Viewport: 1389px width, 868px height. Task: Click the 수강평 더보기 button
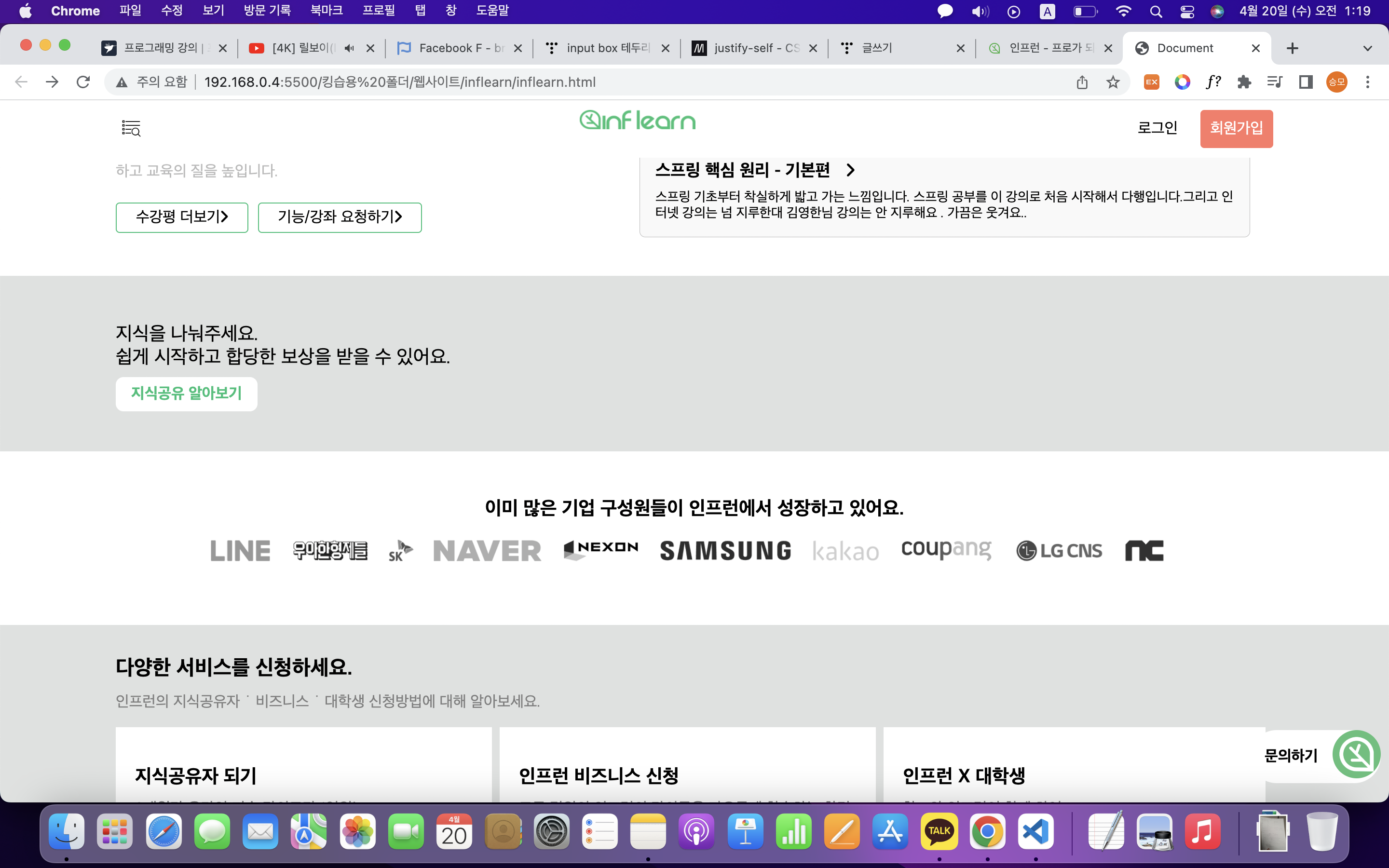(x=181, y=217)
